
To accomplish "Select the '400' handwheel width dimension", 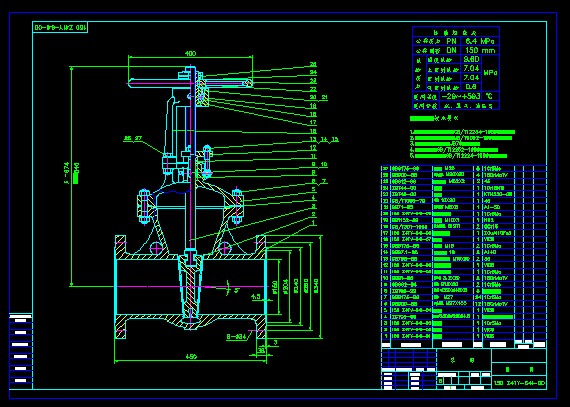I will coord(190,53).
